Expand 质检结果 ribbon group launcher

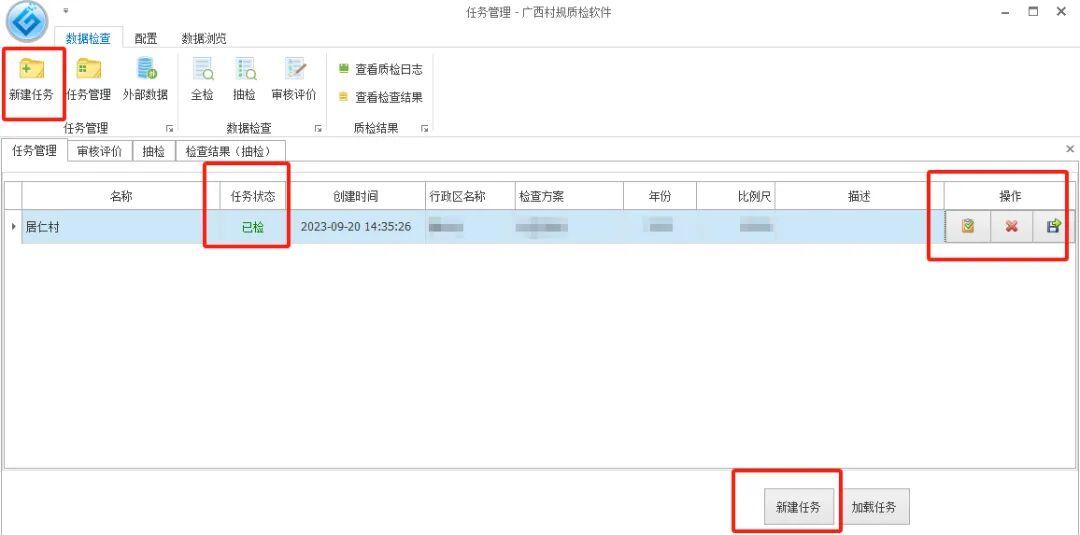point(425,129)
